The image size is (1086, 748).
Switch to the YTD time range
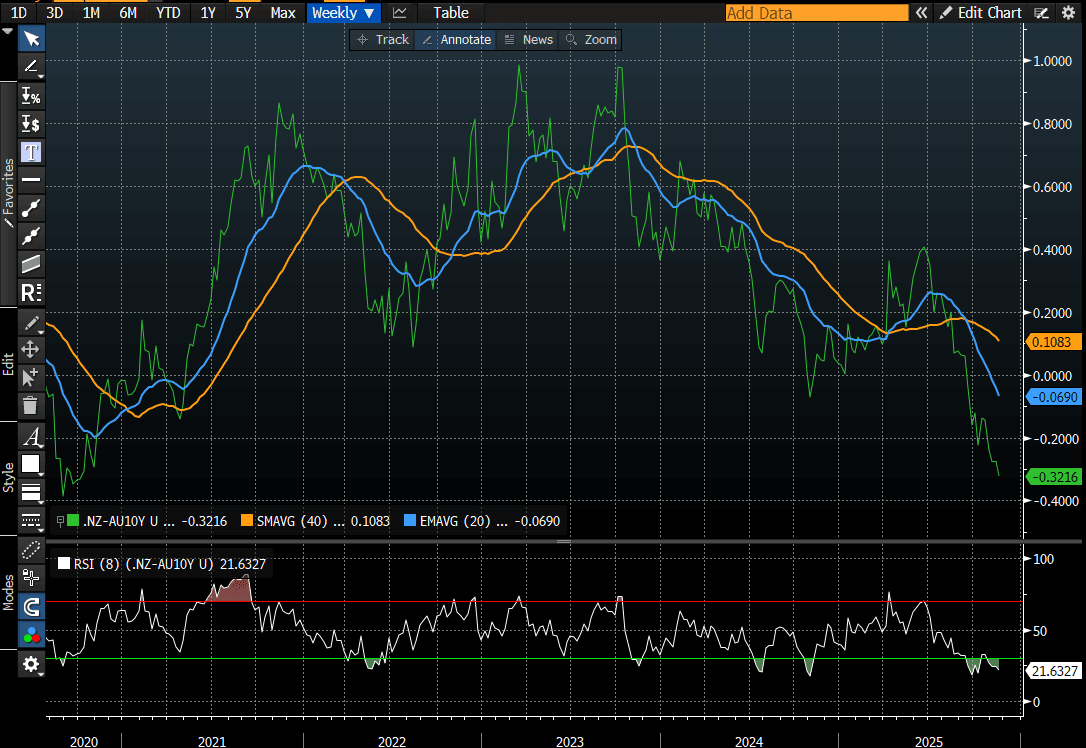click(169, 13)
